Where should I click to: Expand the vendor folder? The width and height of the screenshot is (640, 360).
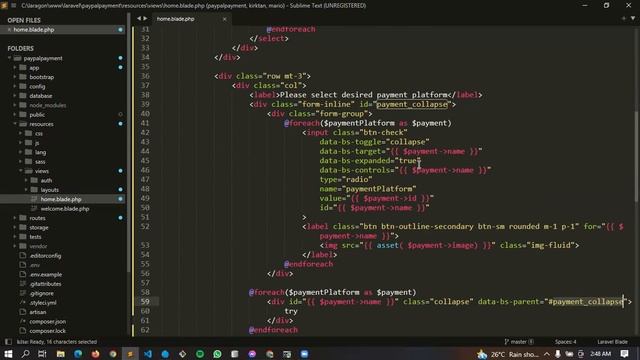pyautogui.click(x=15, y=247)
